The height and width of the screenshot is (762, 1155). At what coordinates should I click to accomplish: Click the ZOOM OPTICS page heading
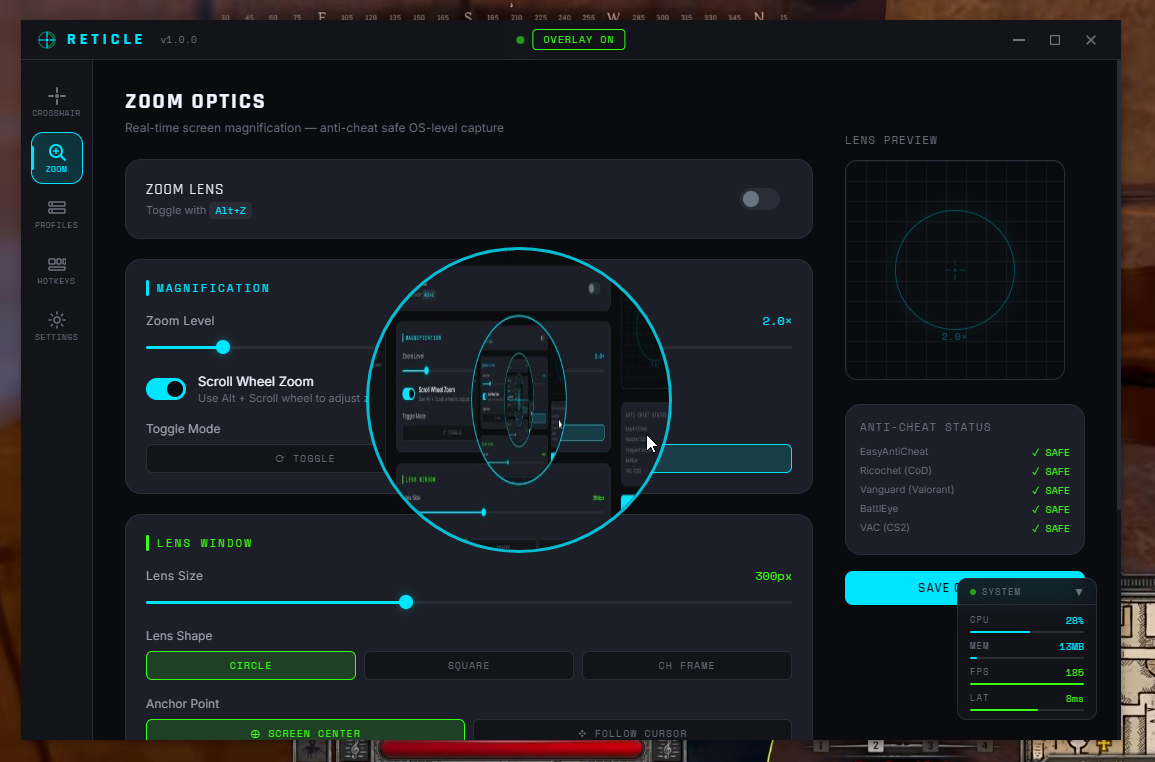195,101
